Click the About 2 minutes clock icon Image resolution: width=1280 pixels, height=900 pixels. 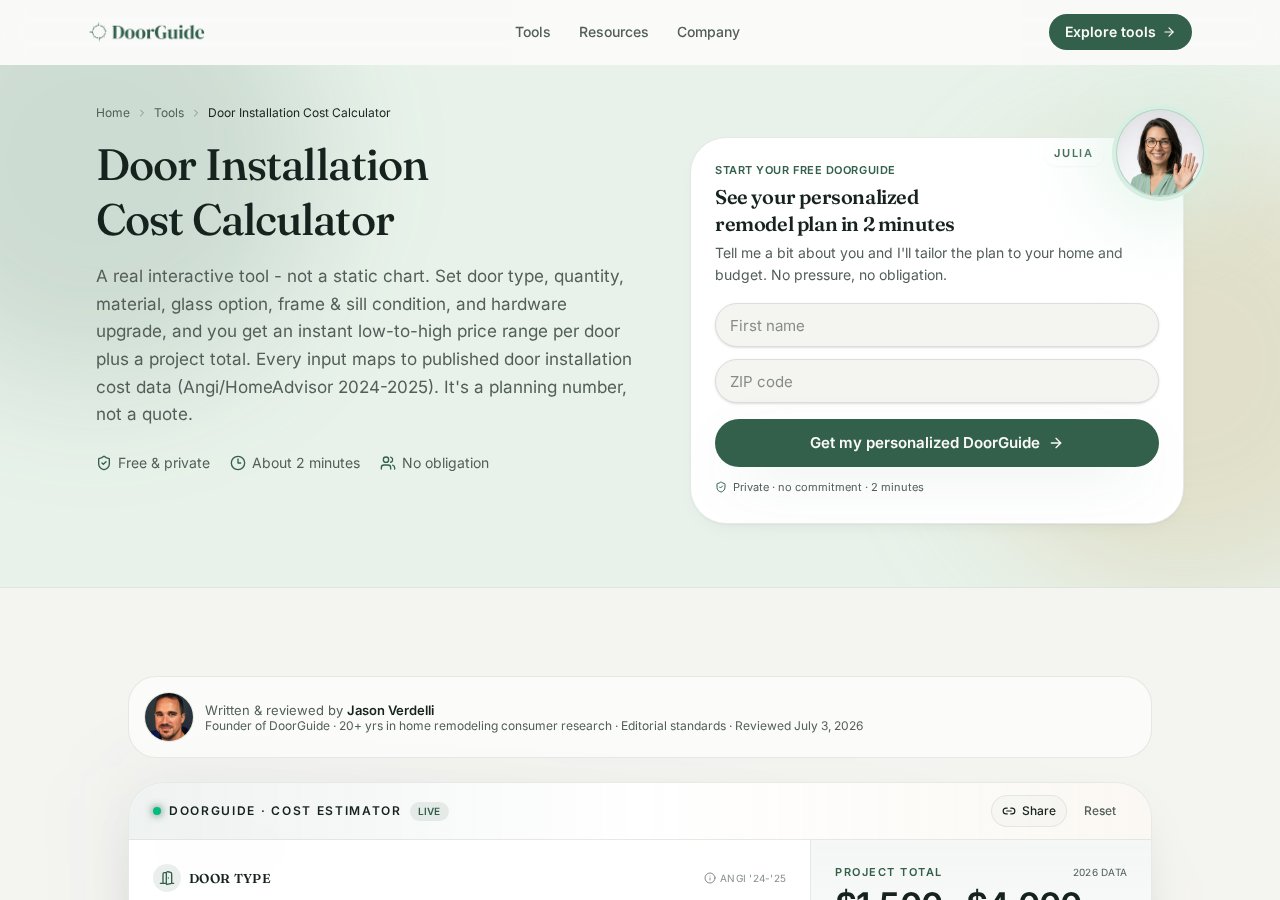tap(238, 463)
